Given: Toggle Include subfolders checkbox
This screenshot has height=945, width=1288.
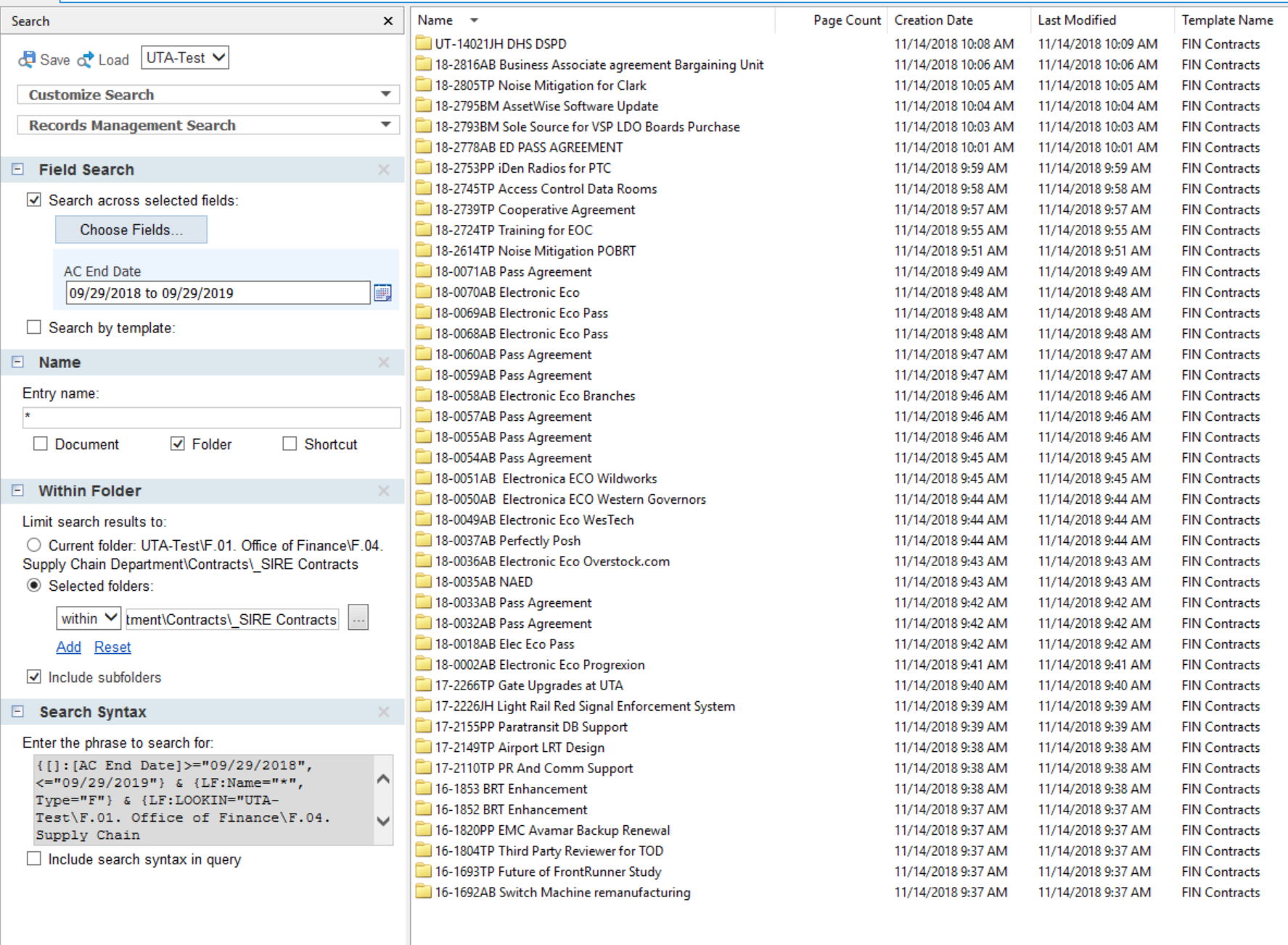Looking at the screenshot, I should pyautogui.click(x=34, y=676).
